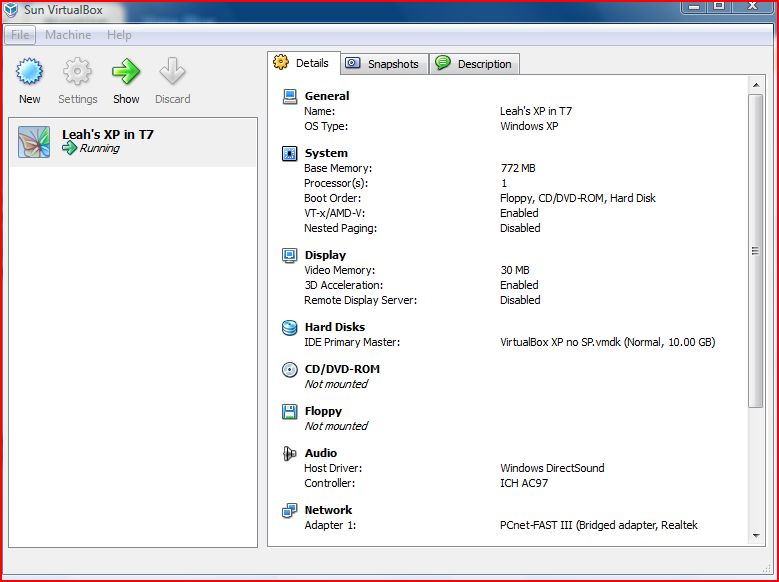The height and width of the screenshot is (582, 779).
Task: Click the Snapshots tab camera icon
Action: pyautogui.click(x=353, y=63)
